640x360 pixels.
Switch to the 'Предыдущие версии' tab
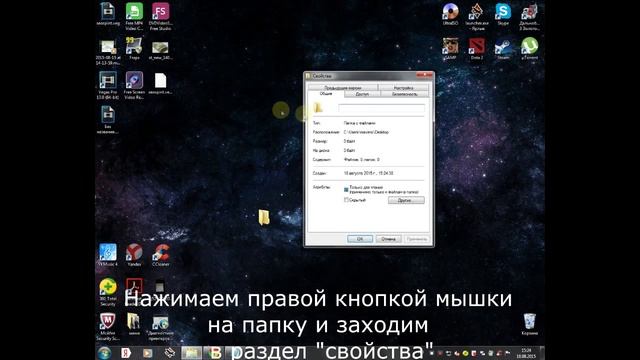coord(343,87)
